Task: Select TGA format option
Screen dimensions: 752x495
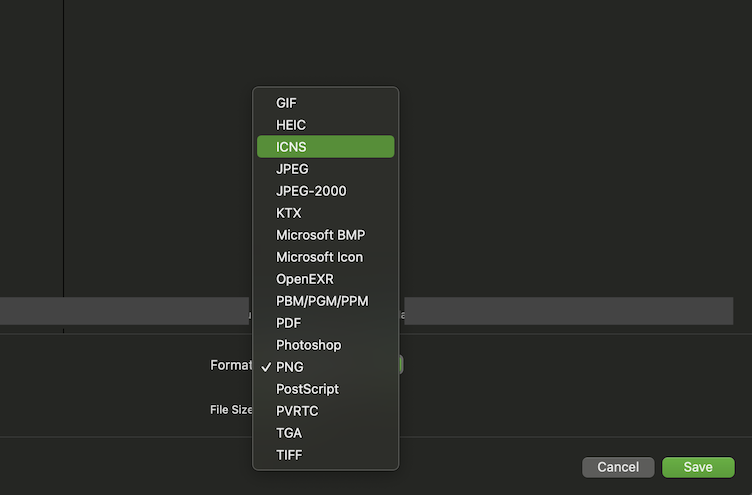Action: (288, 433)
